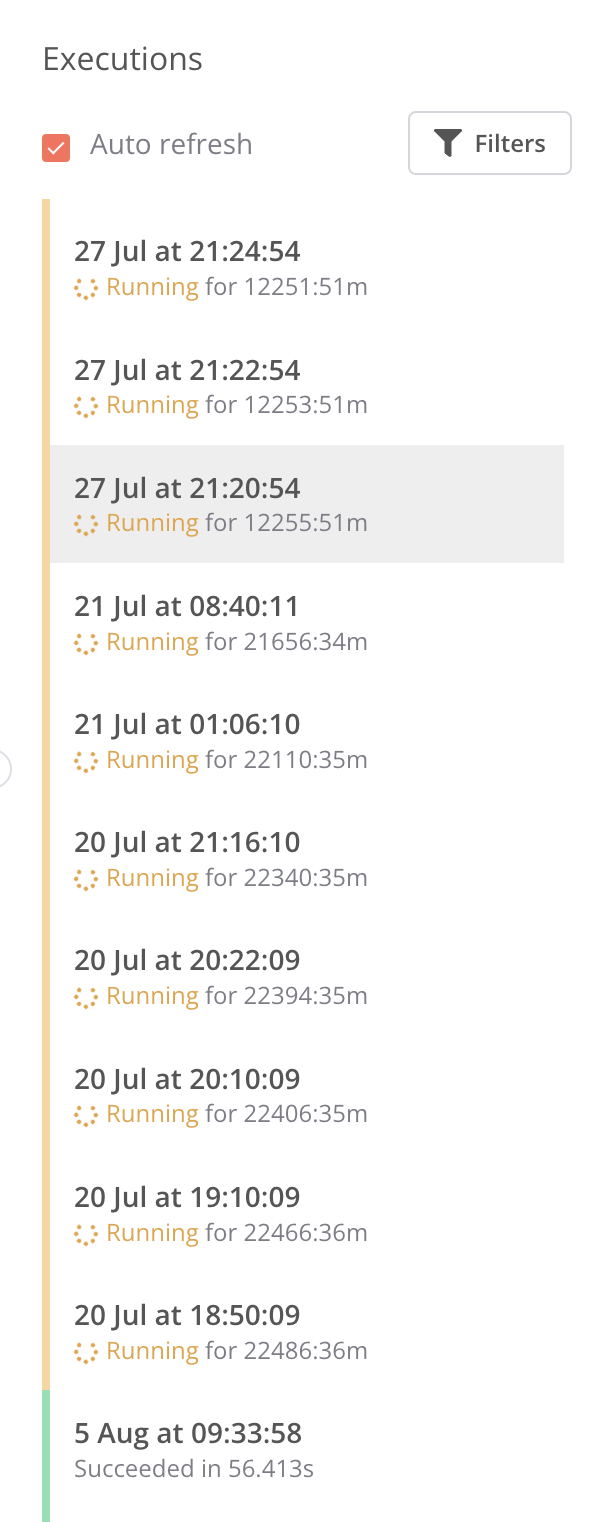The image size is (608, 1522).
Task: Click the running spinner icon for 20 Jul 20:22:09
Action: tap(86, 997)
